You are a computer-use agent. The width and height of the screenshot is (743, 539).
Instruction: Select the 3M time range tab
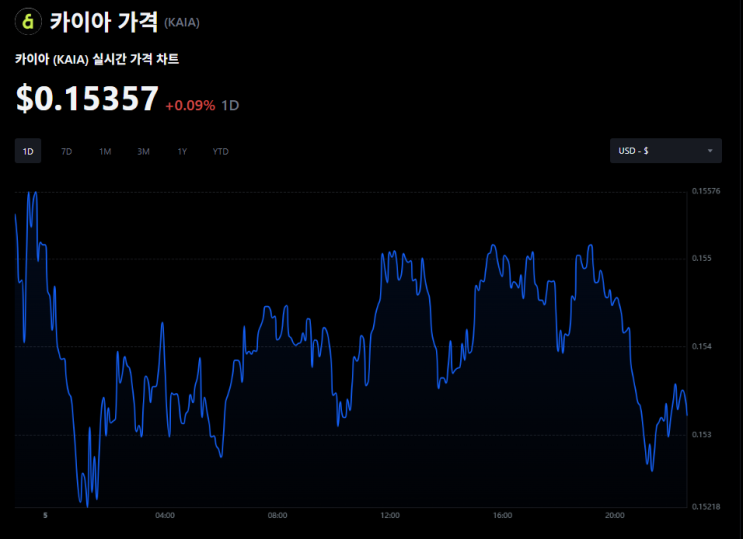(x=143, y=151)
